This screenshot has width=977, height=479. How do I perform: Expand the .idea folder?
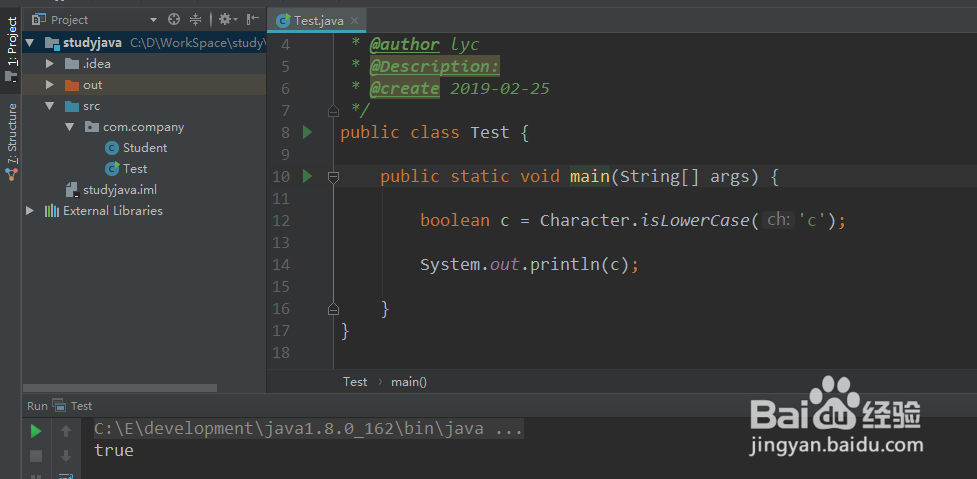50,64
